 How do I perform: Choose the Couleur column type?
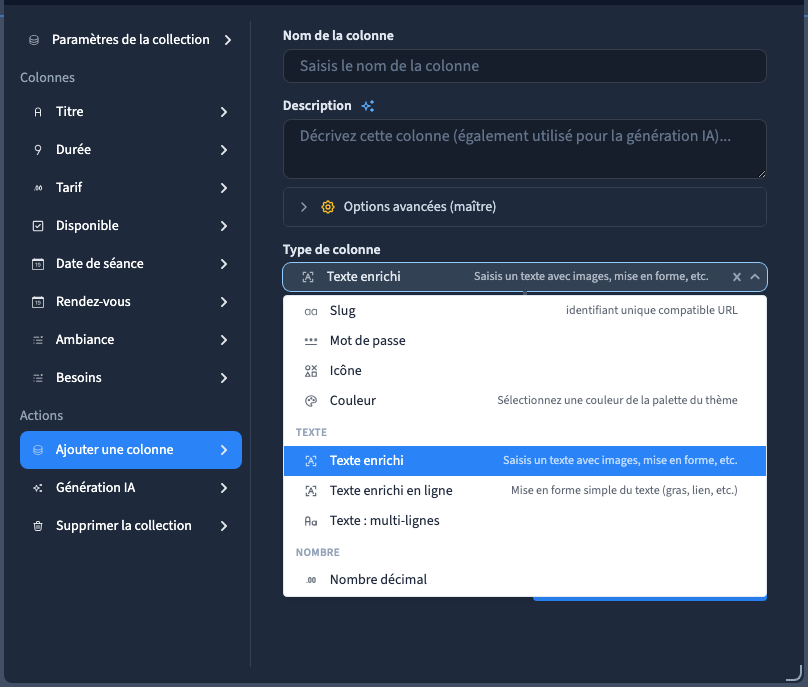point(525,401)
